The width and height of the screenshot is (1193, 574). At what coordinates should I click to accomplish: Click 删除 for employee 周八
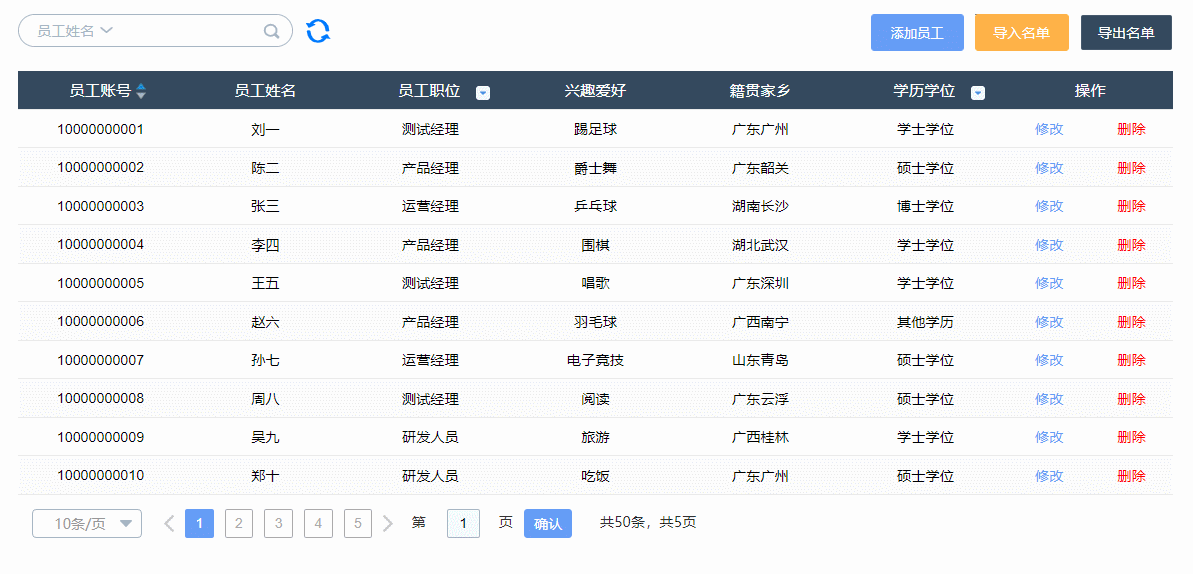pos(1131,399)
